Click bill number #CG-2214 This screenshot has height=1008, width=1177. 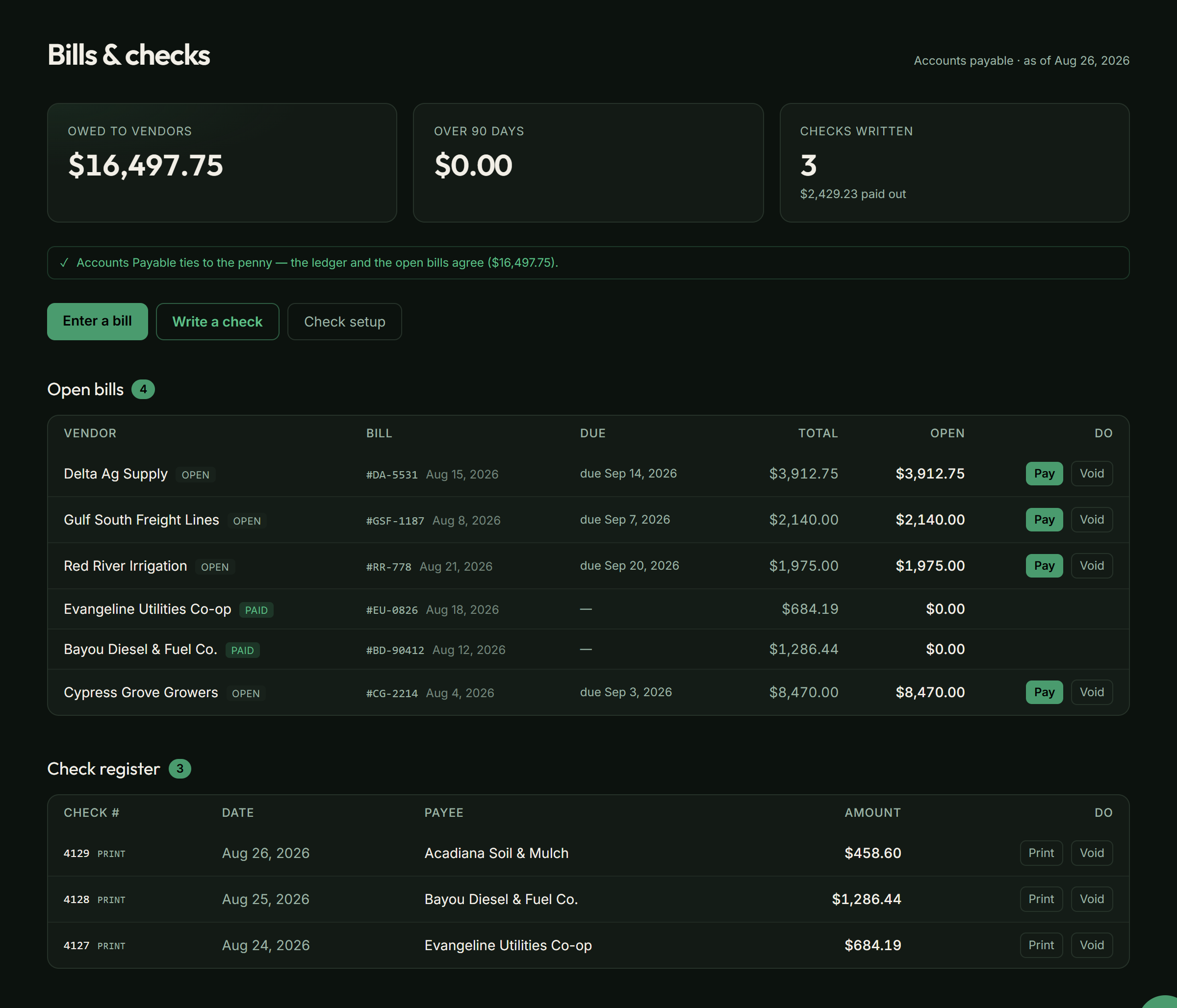[391, 693]
